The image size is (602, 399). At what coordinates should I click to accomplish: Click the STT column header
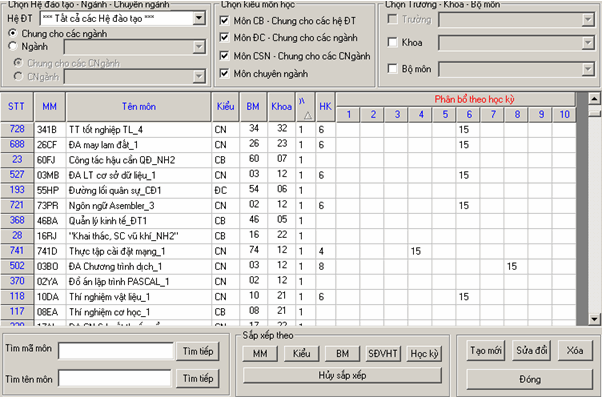coord(17,107)
